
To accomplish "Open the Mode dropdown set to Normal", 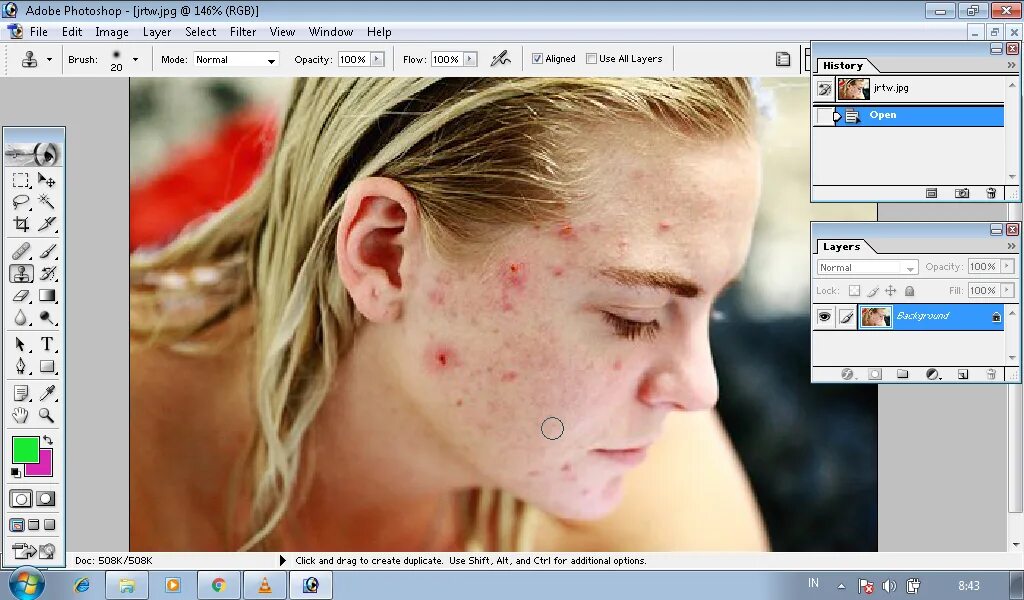I will [236, 59].
